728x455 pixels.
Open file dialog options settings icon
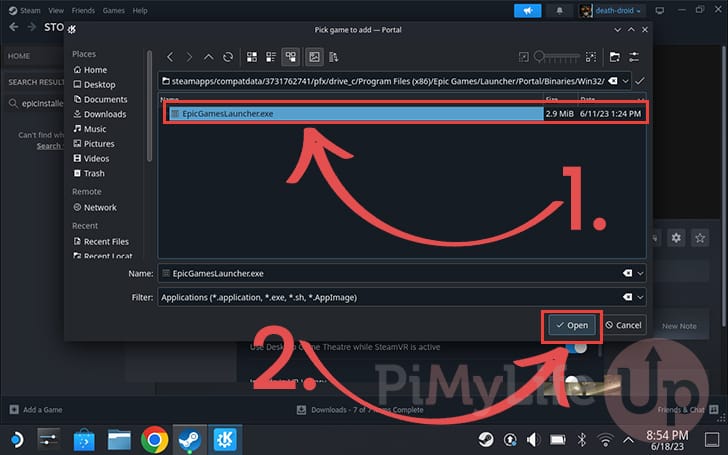[x=634, y=57]
